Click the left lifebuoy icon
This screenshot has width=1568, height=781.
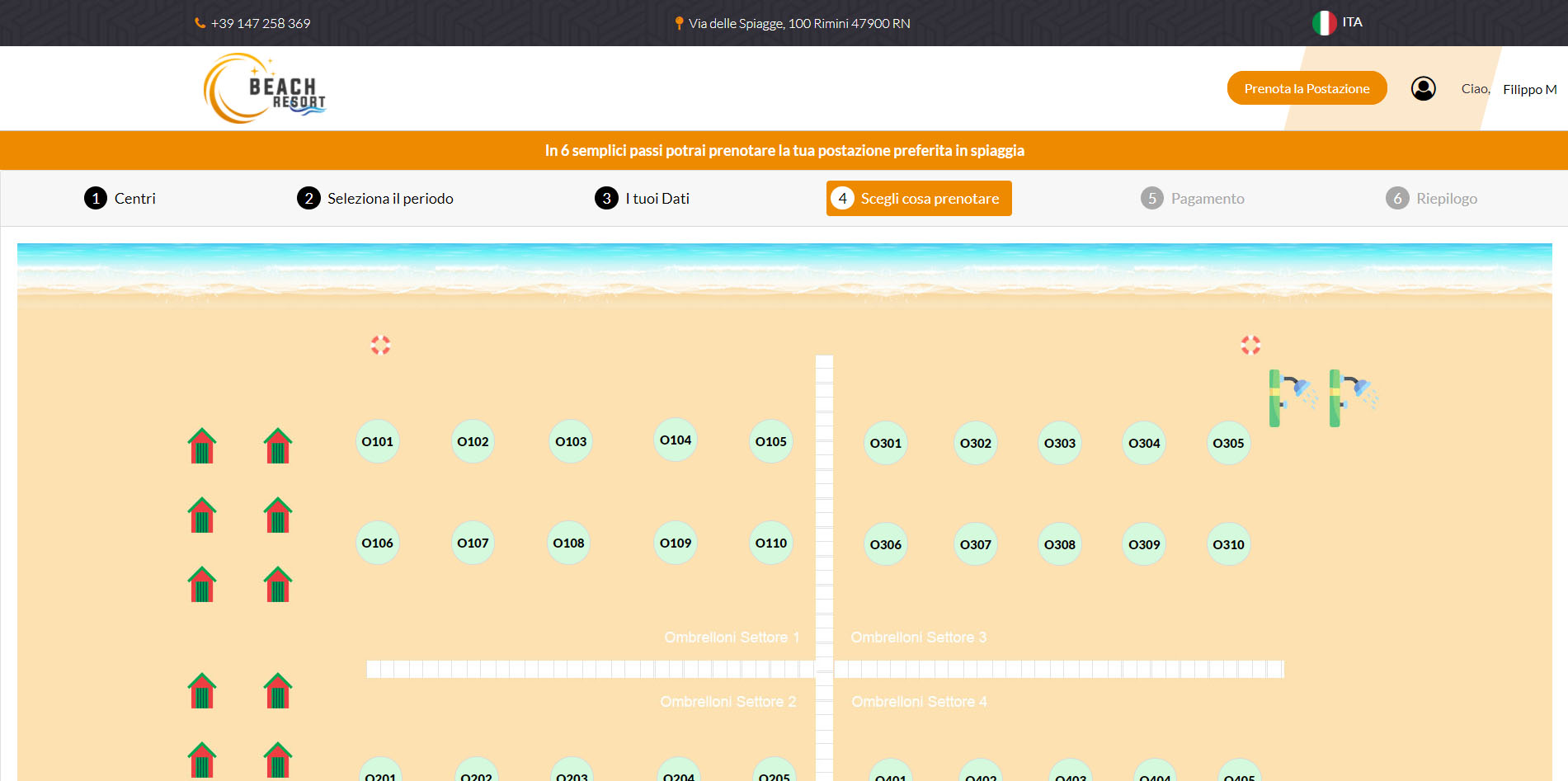[x=380, y=345]
